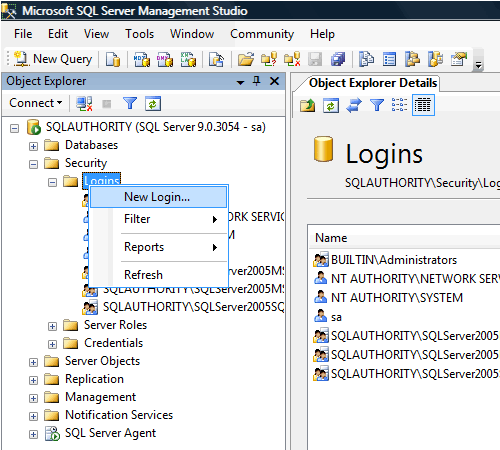Open the Registered Servers window
The height and width of the screenshot is (450, 500).
pos(366,59)
